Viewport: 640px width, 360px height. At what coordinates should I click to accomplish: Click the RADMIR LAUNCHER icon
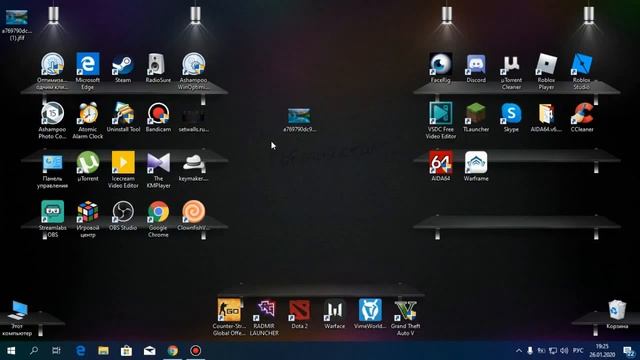(x=264, y=317)
